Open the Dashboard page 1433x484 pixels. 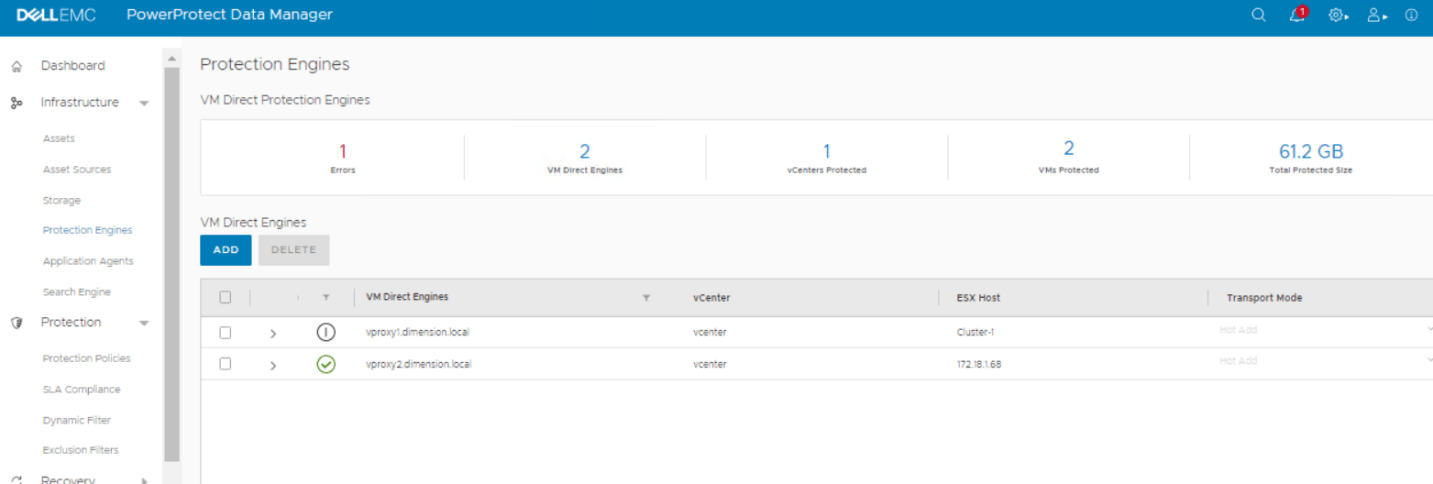point(72,66)
